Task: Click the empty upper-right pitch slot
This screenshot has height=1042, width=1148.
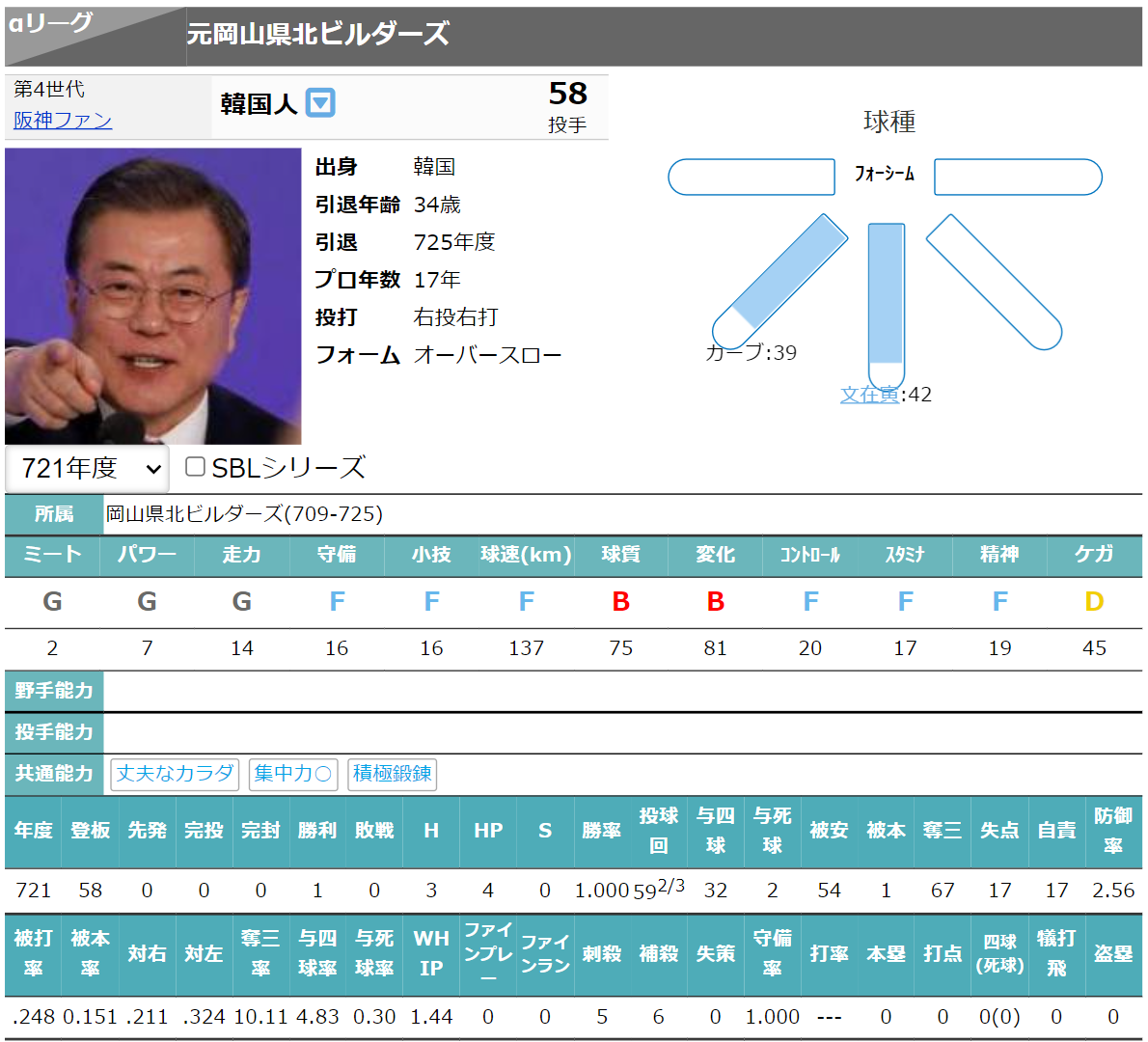Action: 1018,178
